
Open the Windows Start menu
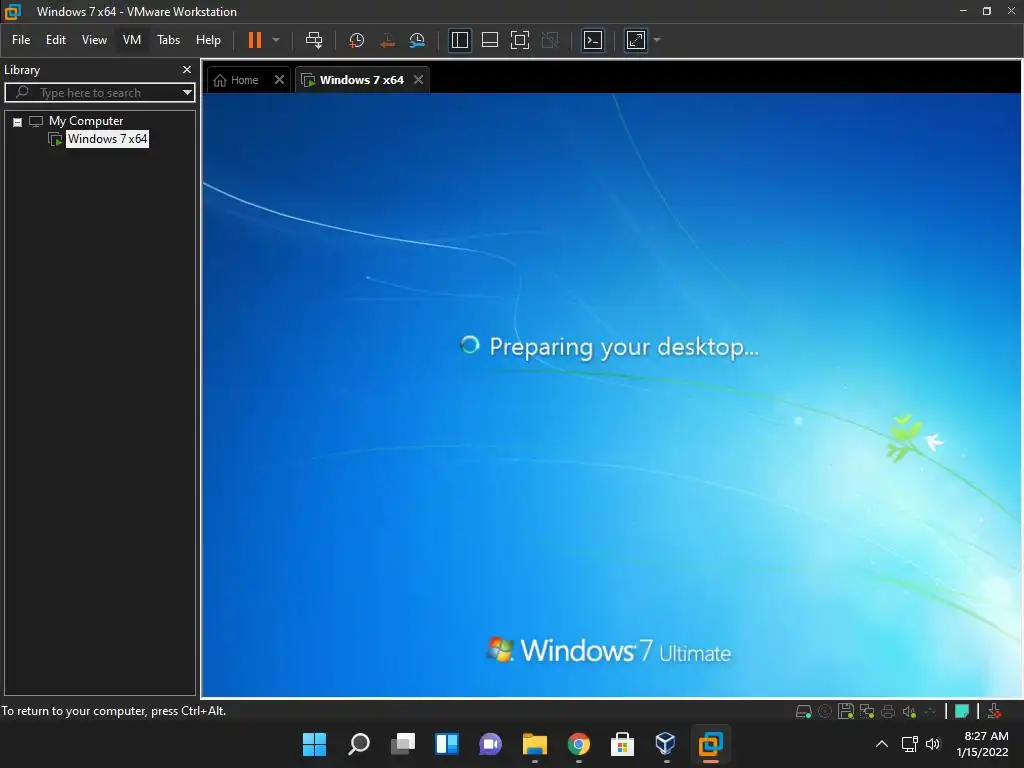click(x=314, y=744)
